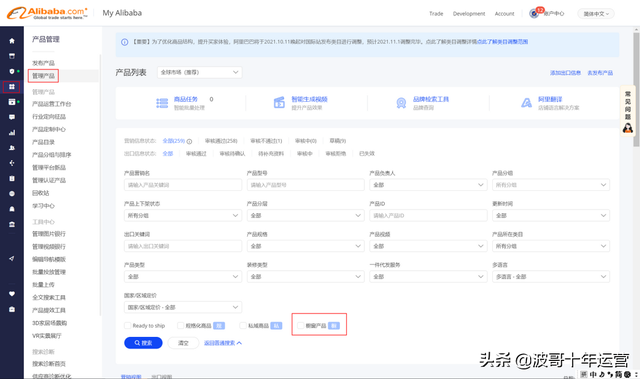The image size is (640, 379).
Task: Click the info icon beside 全部(259)
Action: [x=189, y=142]
